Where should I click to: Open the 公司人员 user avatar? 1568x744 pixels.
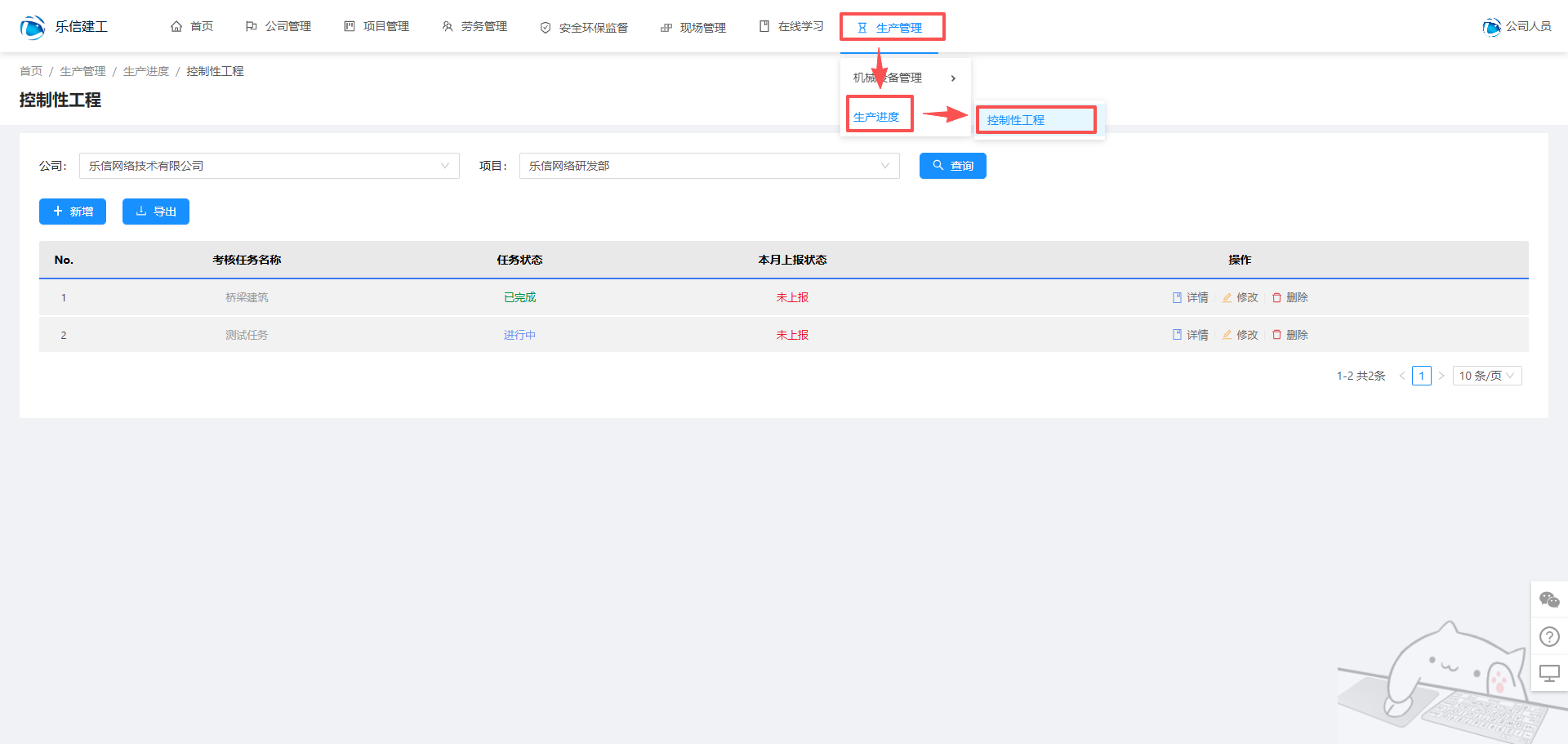coord(1491,27)
